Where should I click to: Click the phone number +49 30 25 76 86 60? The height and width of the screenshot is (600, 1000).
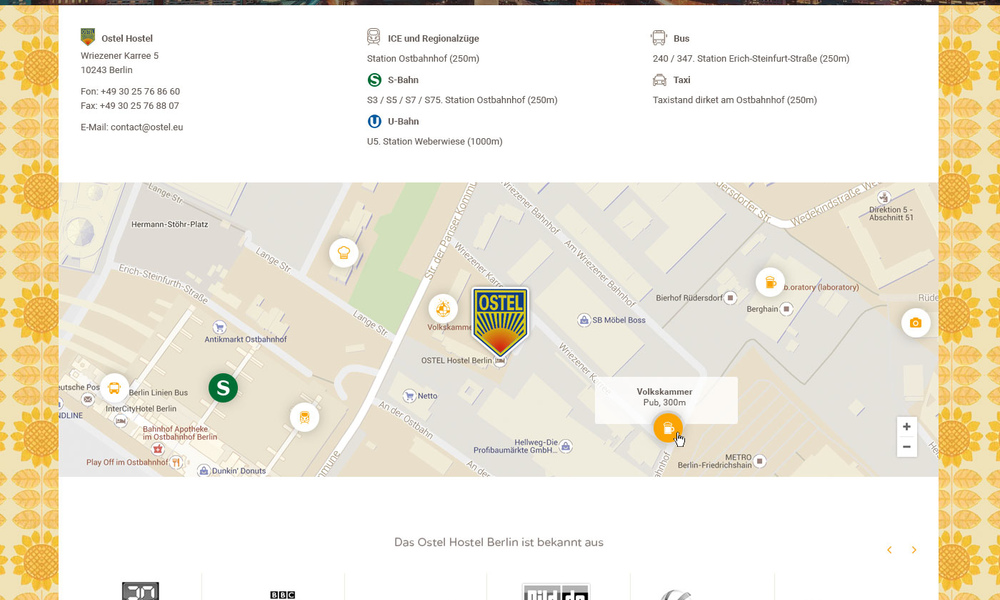[140, 91]
